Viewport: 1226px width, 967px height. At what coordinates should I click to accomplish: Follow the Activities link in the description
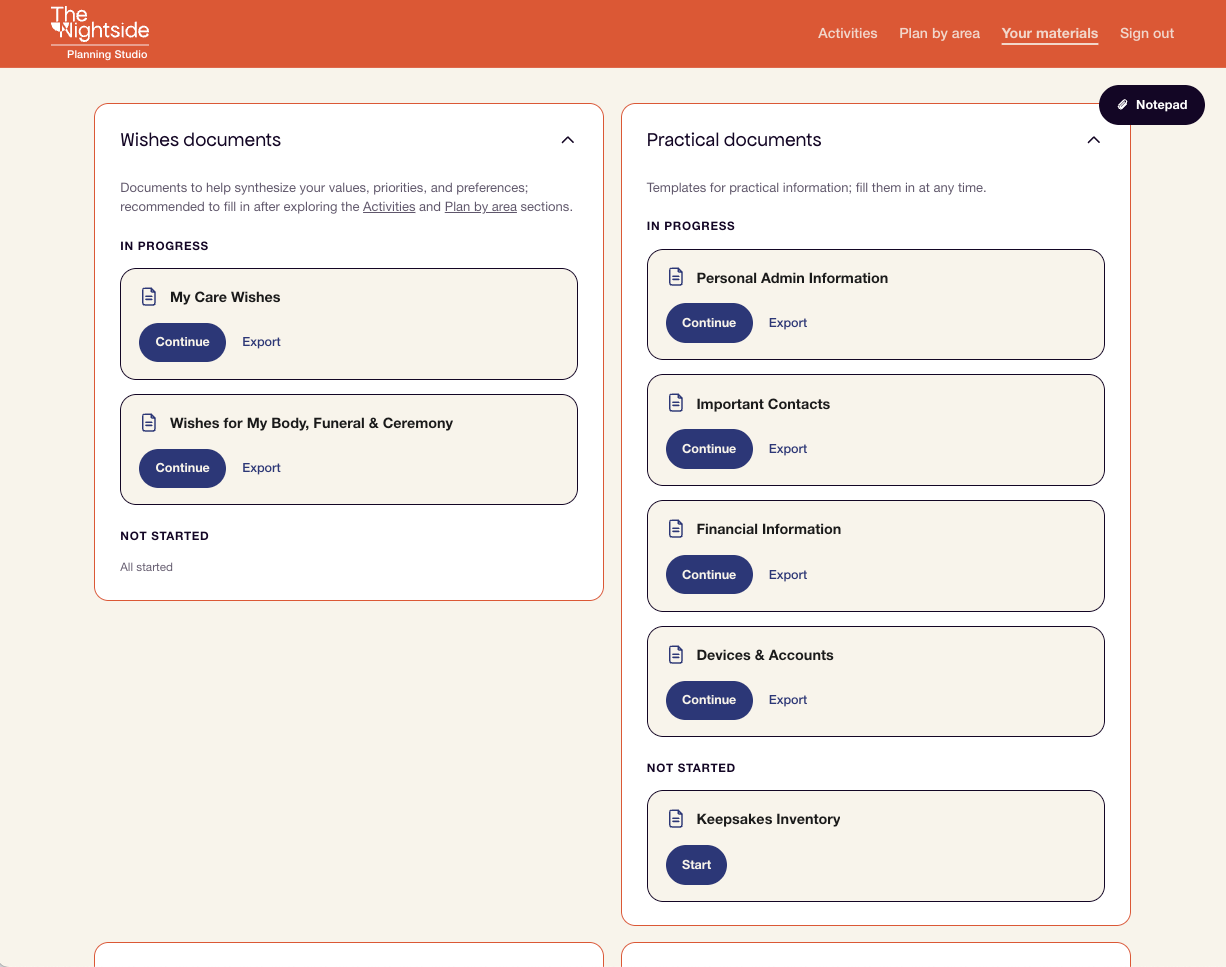pyautogui.click(x=389, y=207)
